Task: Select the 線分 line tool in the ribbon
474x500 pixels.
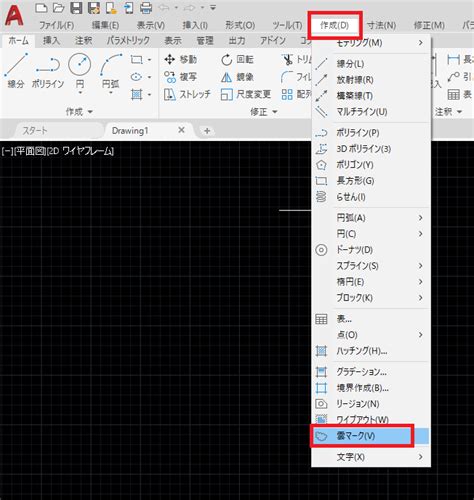Action: pos(16,71)
